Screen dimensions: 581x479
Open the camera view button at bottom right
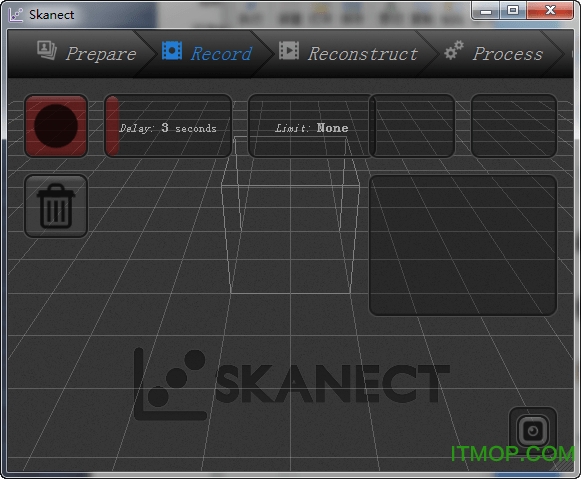[533, 430]
